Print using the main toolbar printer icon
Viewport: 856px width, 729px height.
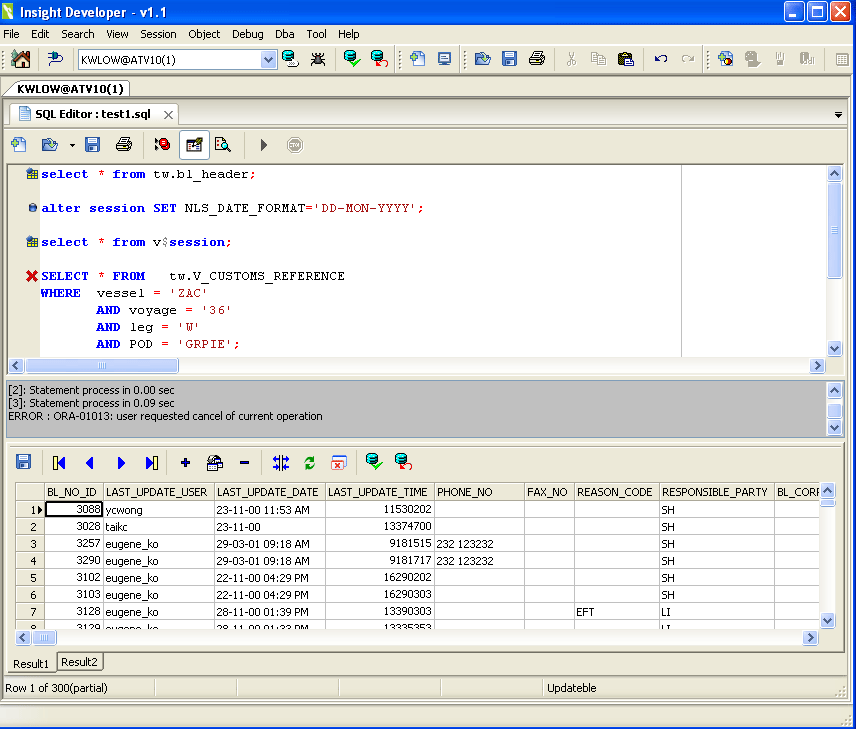tap(537, 59)
